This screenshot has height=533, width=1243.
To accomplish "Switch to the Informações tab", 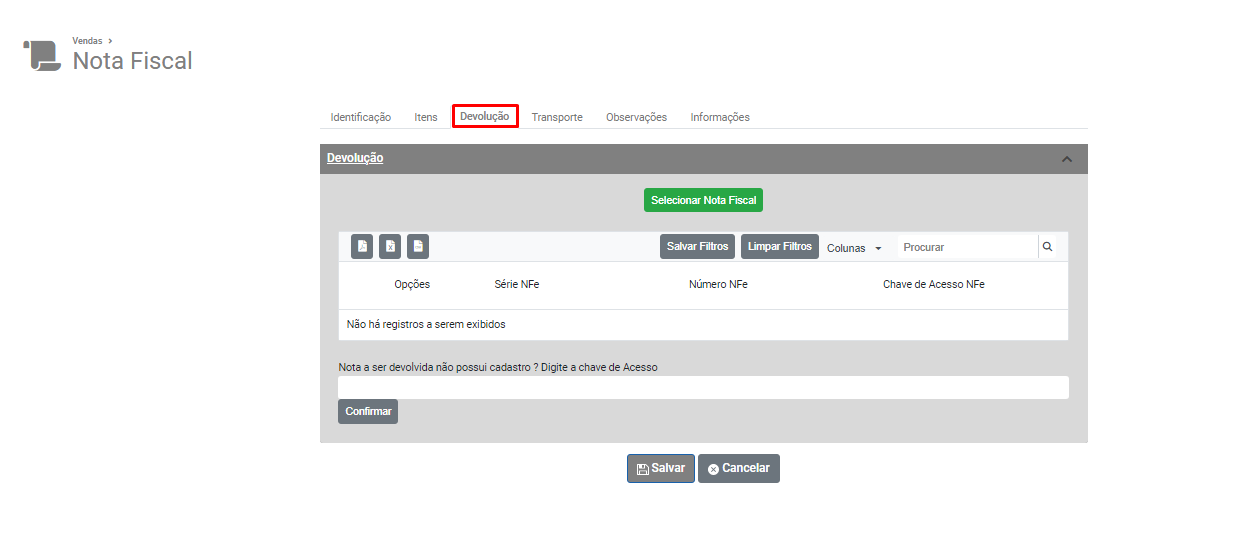I will pos(720,117).
